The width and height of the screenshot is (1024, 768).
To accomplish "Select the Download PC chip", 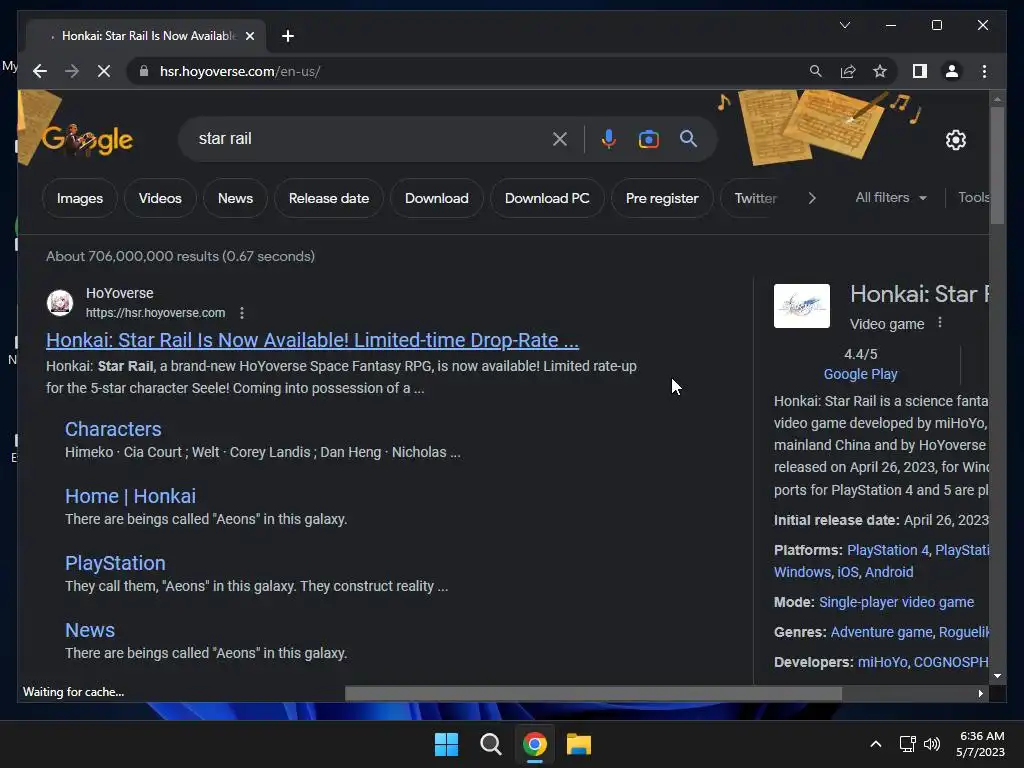I will [x=547, y=198].
